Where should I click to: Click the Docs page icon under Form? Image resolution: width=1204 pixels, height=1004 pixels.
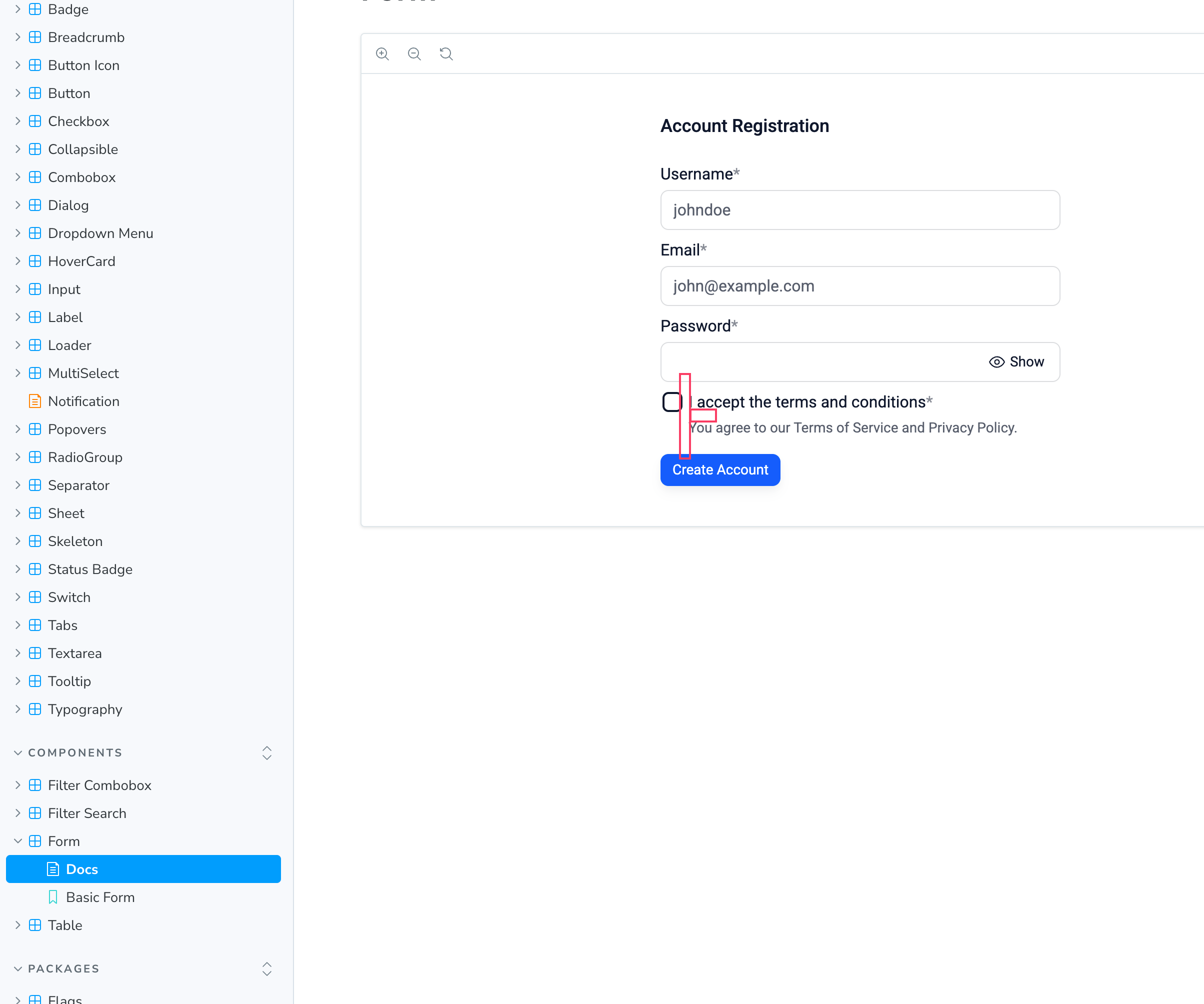pos(52,869)
